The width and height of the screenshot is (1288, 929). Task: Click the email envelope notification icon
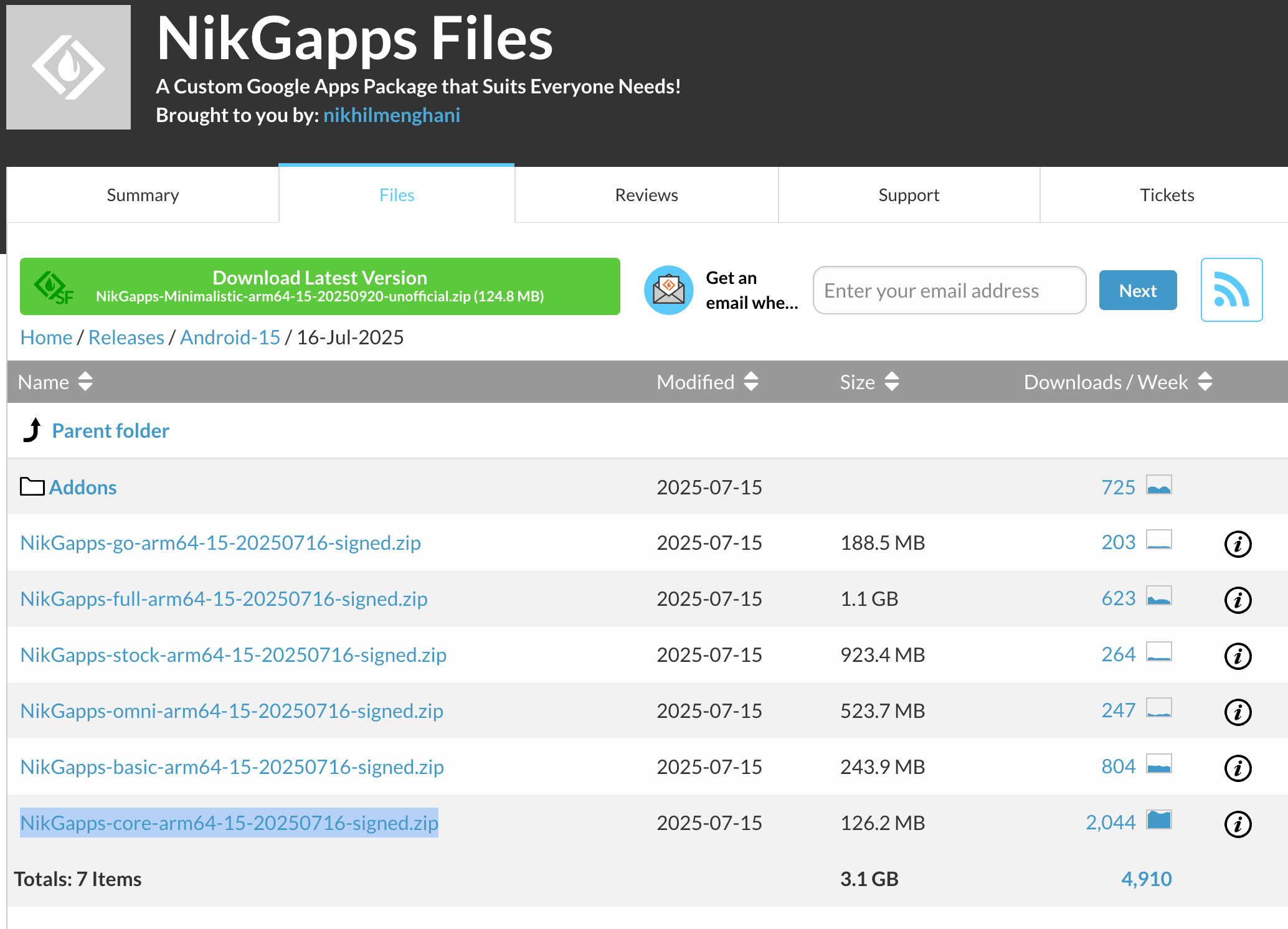[668, 290]
